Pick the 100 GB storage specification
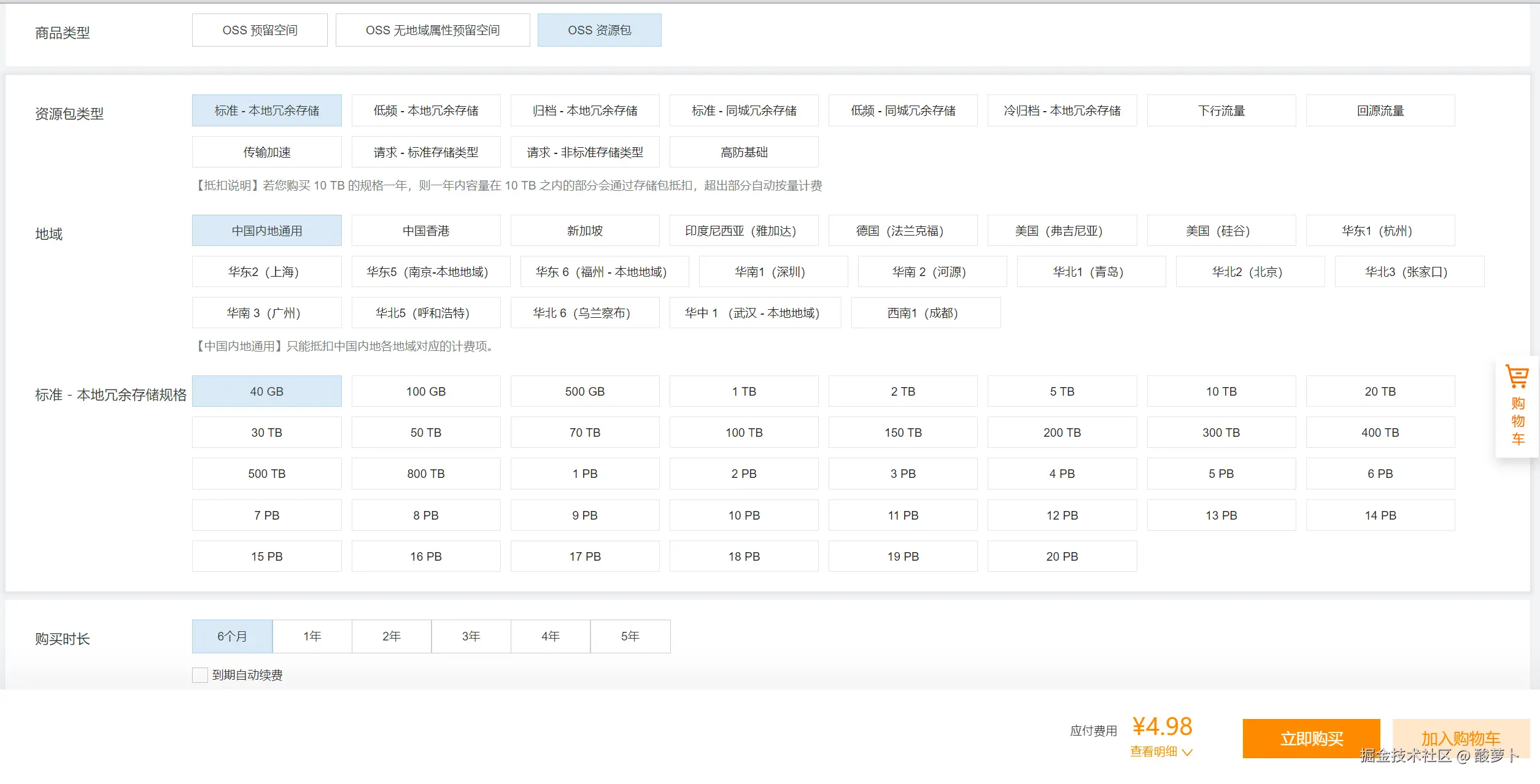 point(425,391)
